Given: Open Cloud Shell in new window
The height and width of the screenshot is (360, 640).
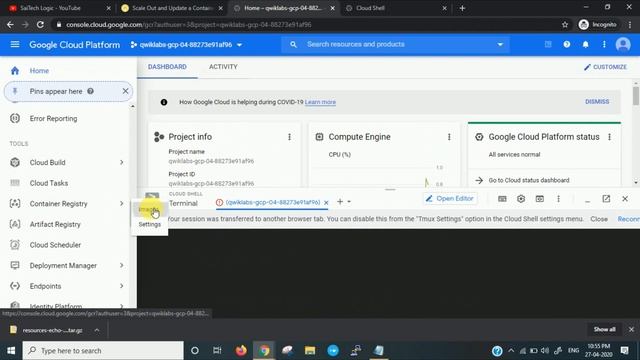Looking at the screenshot, I should coord(606,199).
